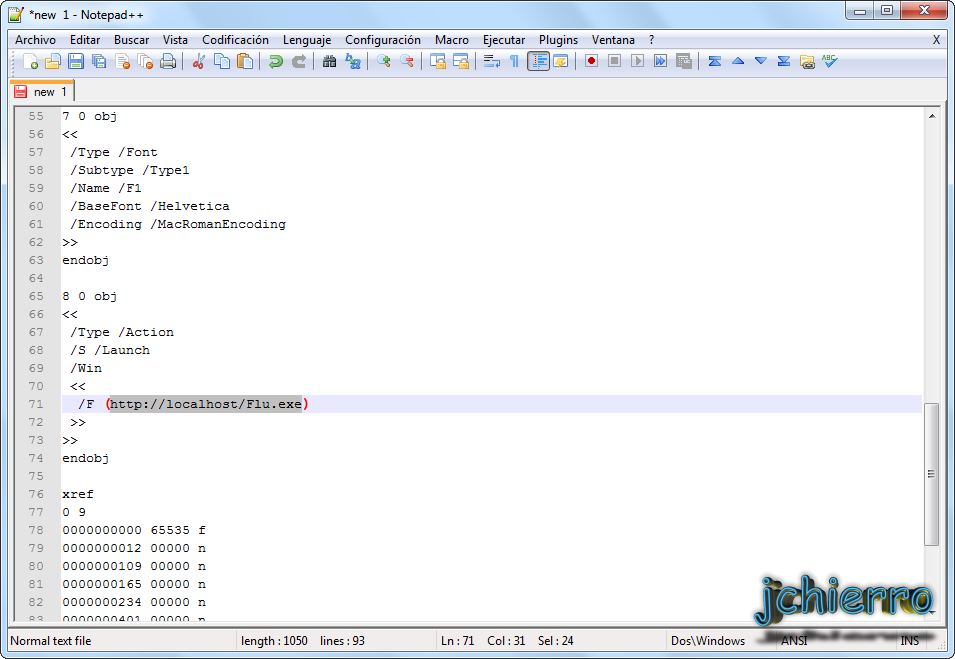Open the Ejecutar menu

(504, 40)
